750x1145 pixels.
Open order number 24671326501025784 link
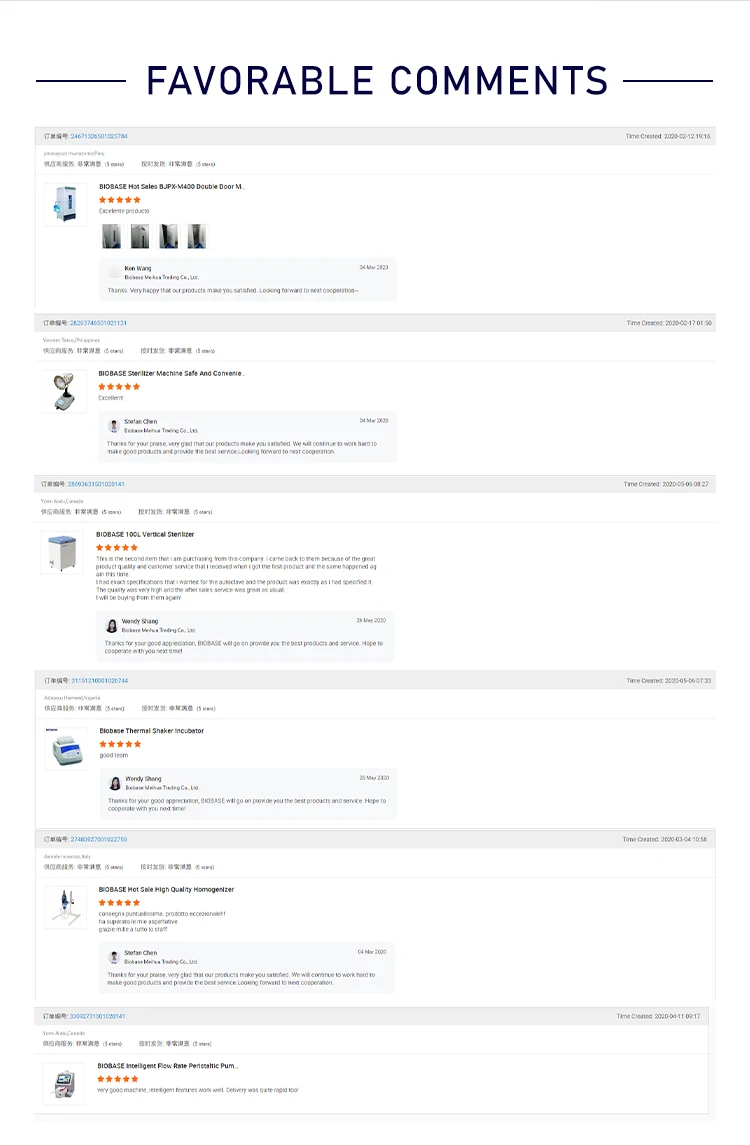(98, 136)
